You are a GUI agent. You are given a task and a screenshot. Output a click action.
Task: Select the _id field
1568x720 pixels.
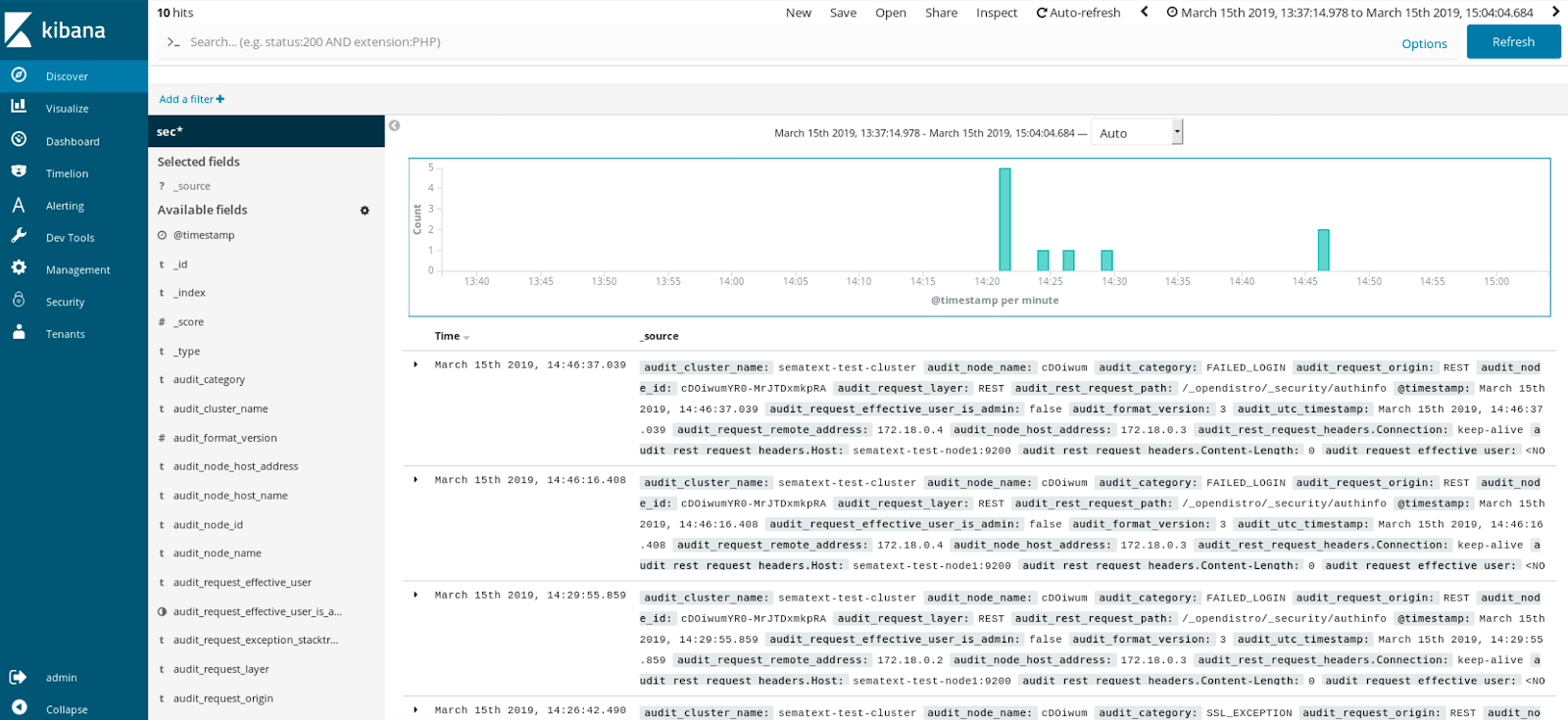point(180,264)
